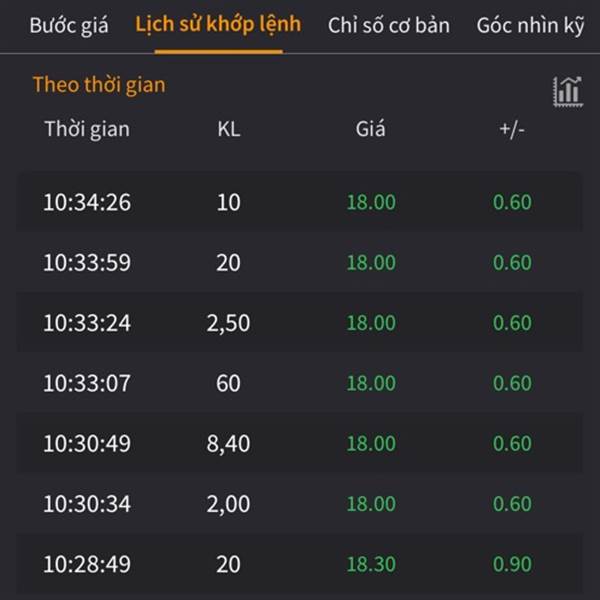Click the Thời gian column header
Screen dimensions: 600x600
[87, 129]
